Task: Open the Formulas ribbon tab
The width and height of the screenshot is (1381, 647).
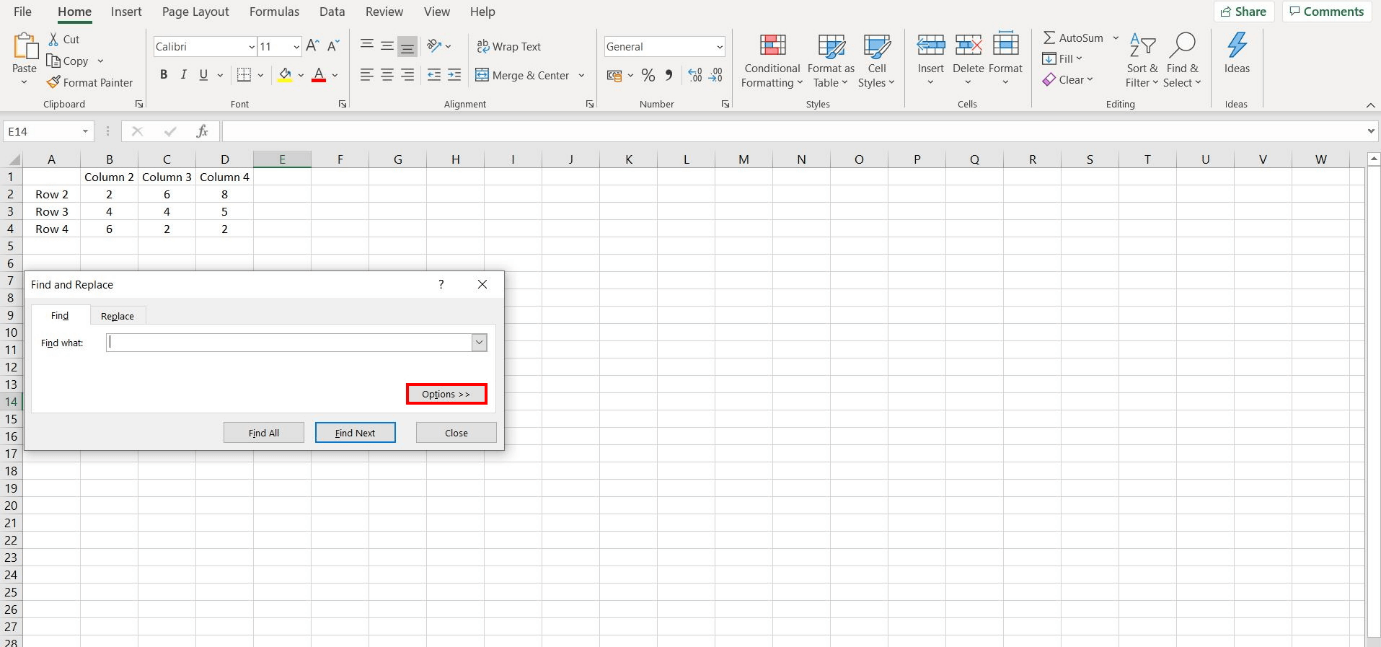Action: point(274,12)
